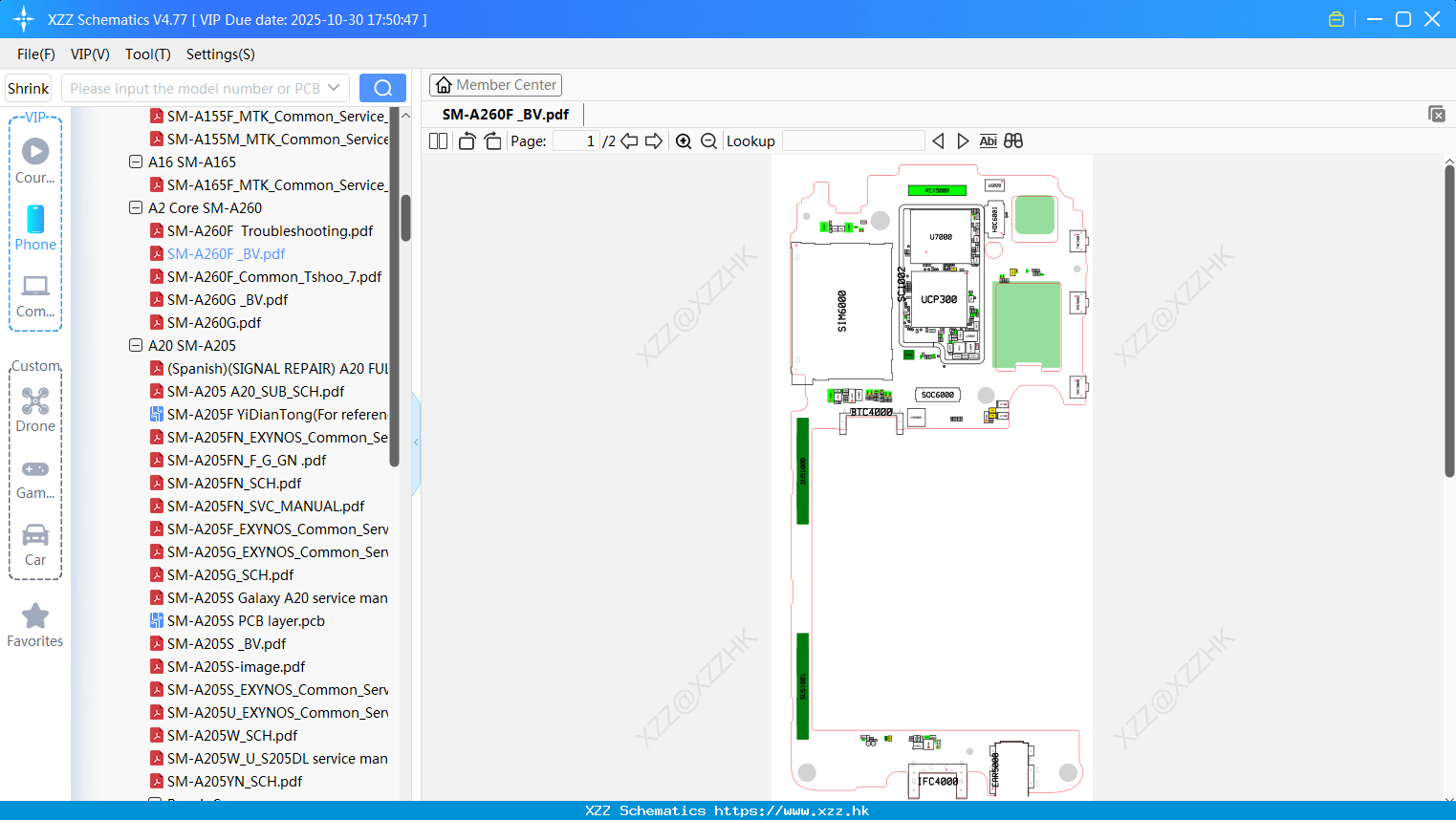Click the file tree vertical scrollbar
The image size is (1456, 820).
(405, 218)
